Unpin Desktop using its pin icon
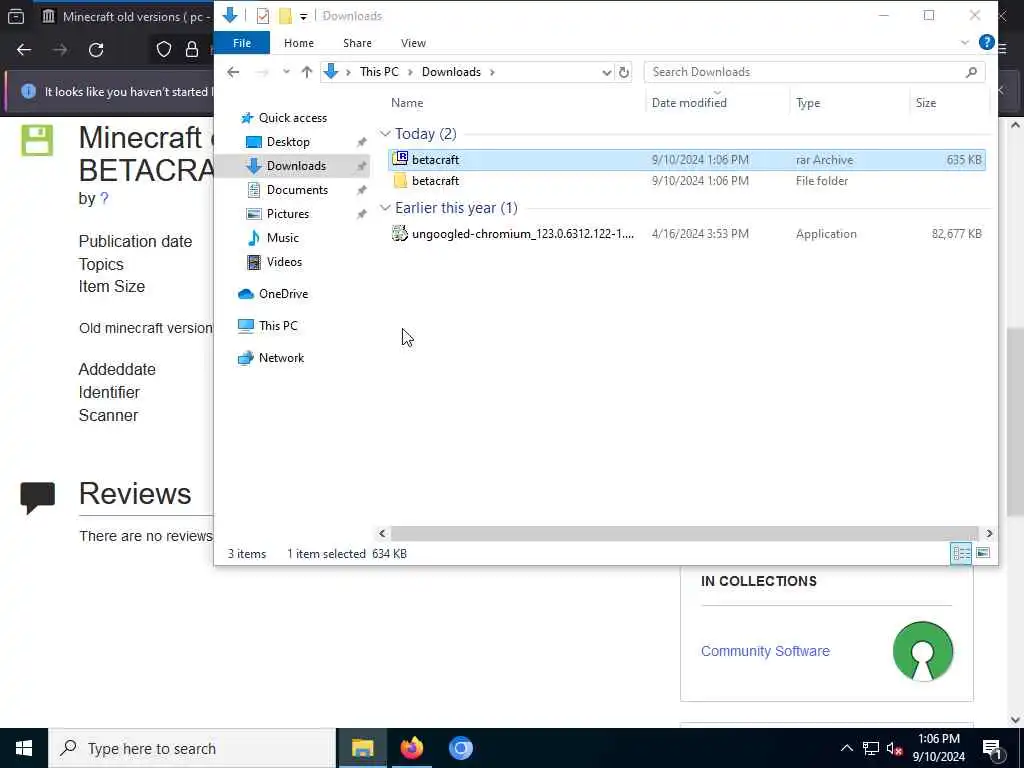 [361, 142]
